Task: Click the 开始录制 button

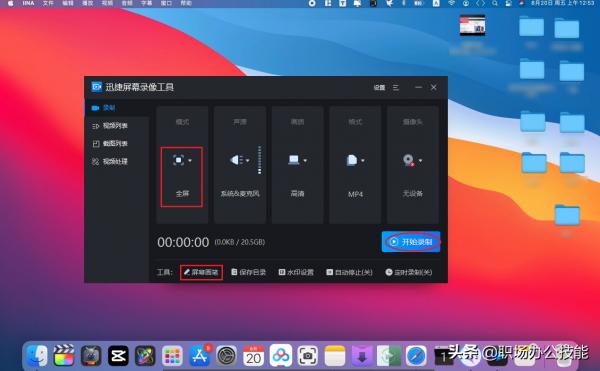Action: coord(411,242)
